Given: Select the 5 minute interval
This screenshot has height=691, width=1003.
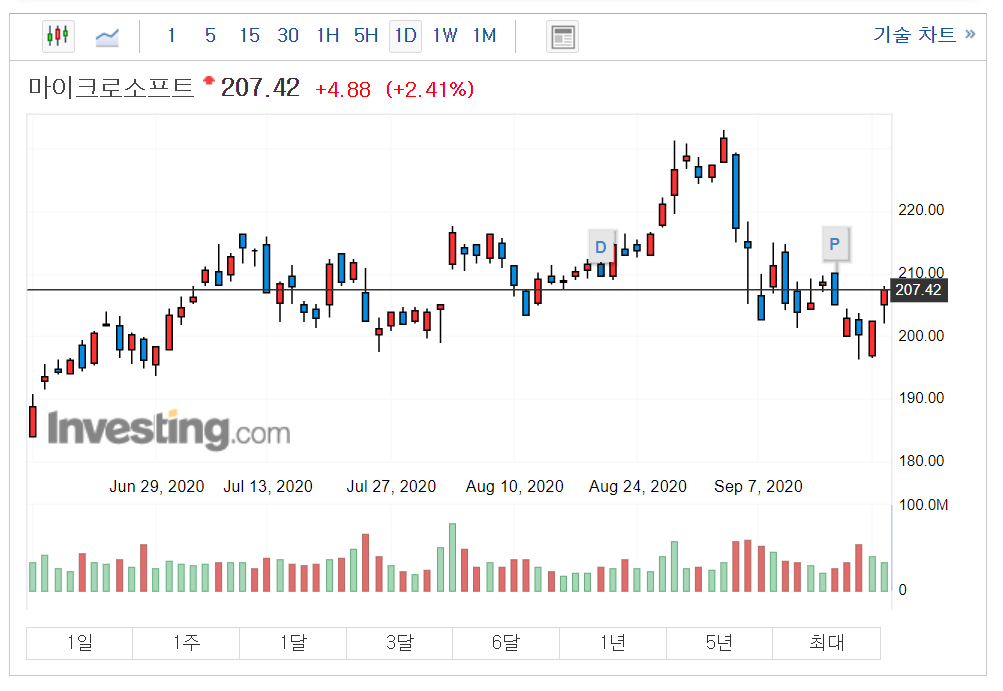Looking at the screenshot, I should [x=210, y=35].
